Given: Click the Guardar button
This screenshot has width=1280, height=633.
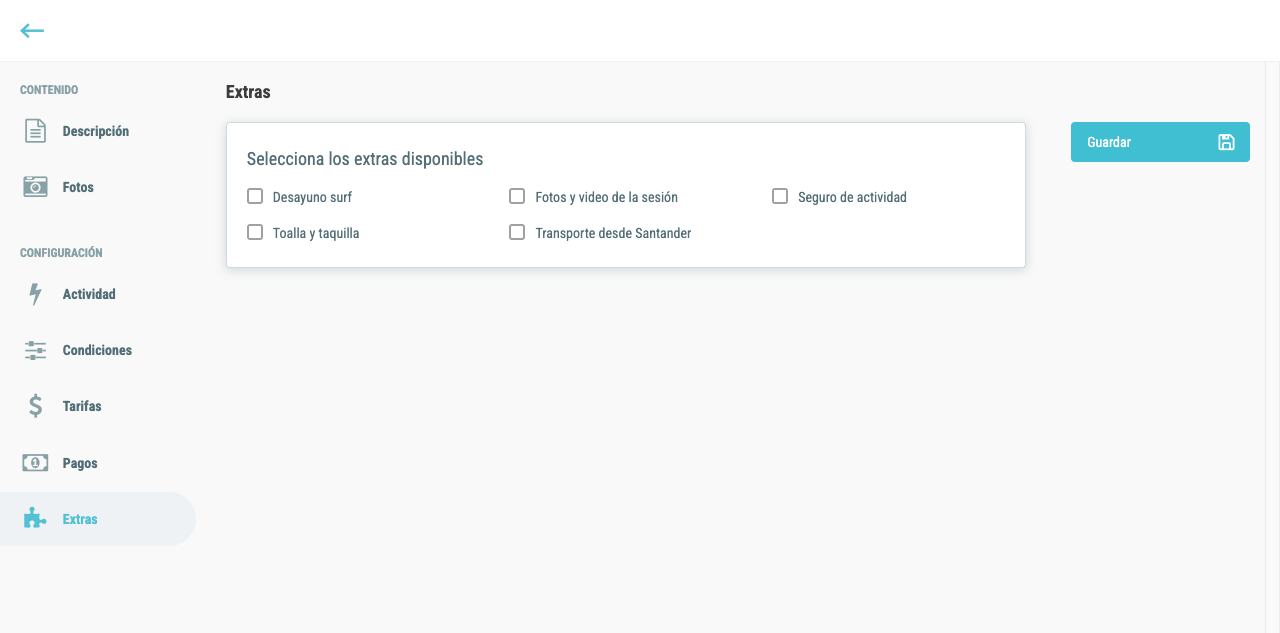Looking at the screenshot, I should click(1160, 142).
